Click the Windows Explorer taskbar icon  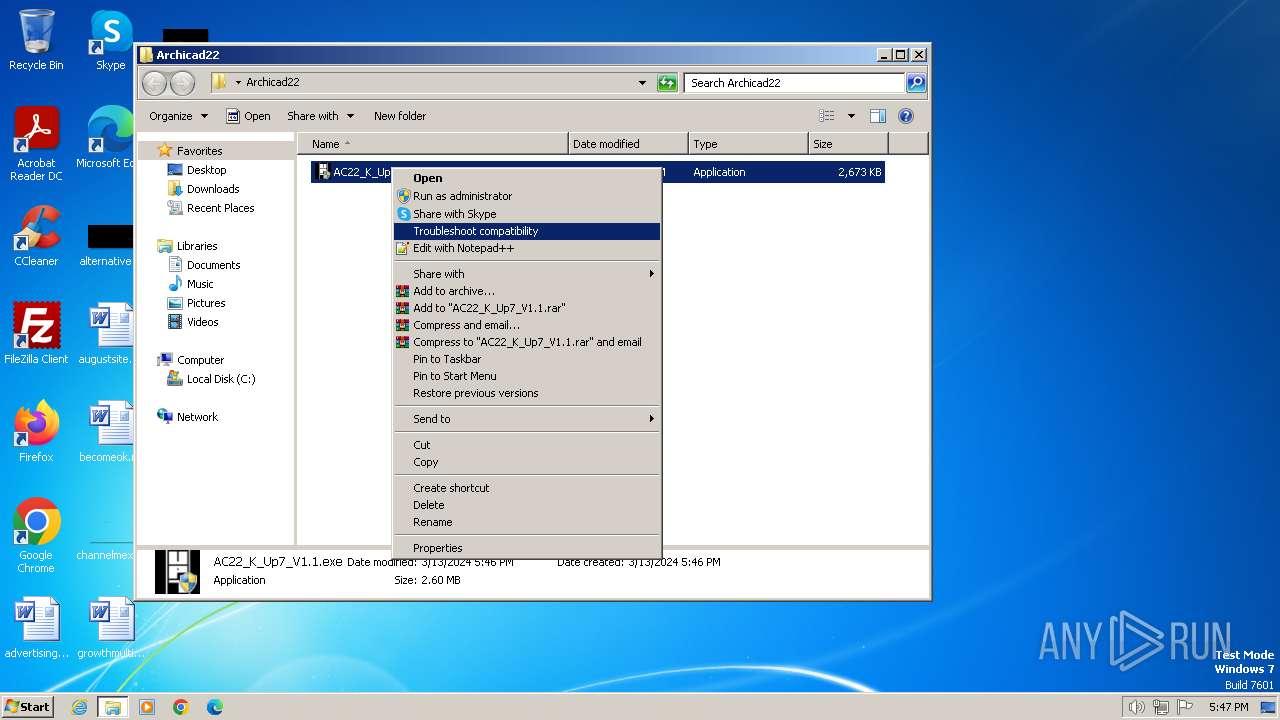coord(113,707)
